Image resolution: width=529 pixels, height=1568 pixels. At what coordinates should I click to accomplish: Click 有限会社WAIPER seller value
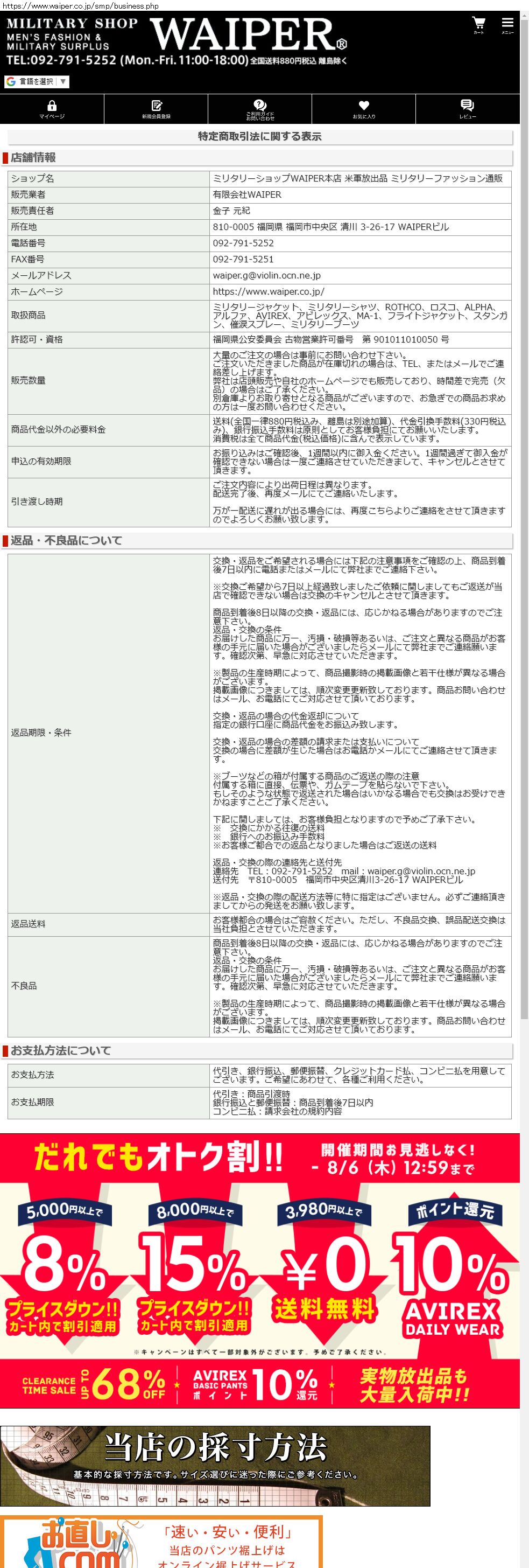coord(247,195)
